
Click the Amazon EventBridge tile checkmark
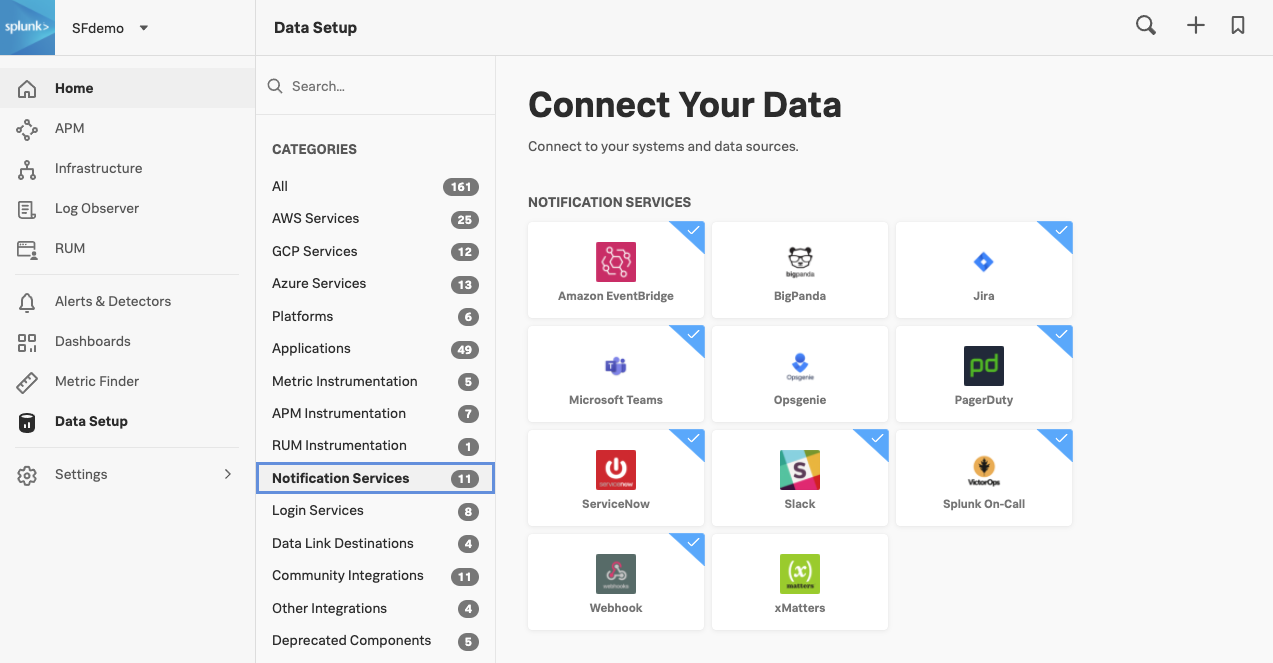tap(694, 232)
